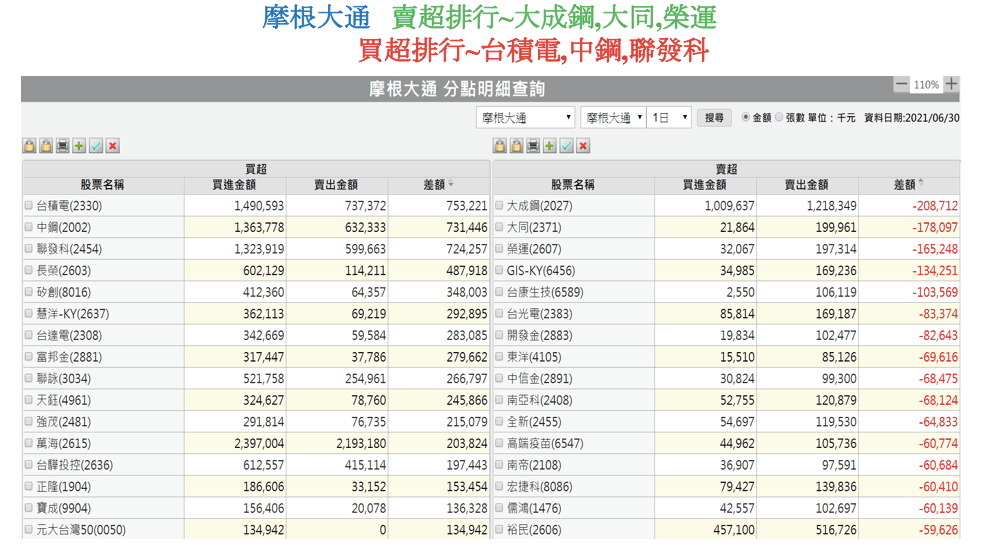Select the 張數 radio button
982x550 pixels.
point(779,117)
